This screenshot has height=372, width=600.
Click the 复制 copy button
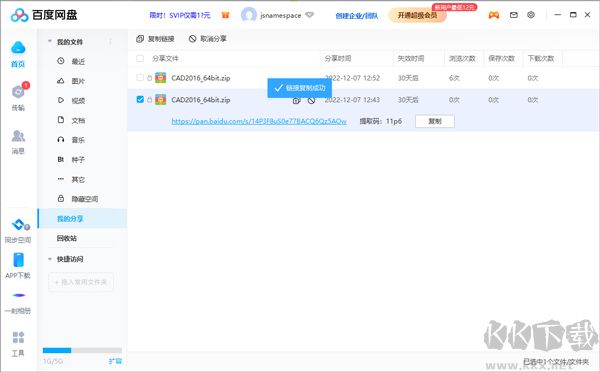pos(435,121)
